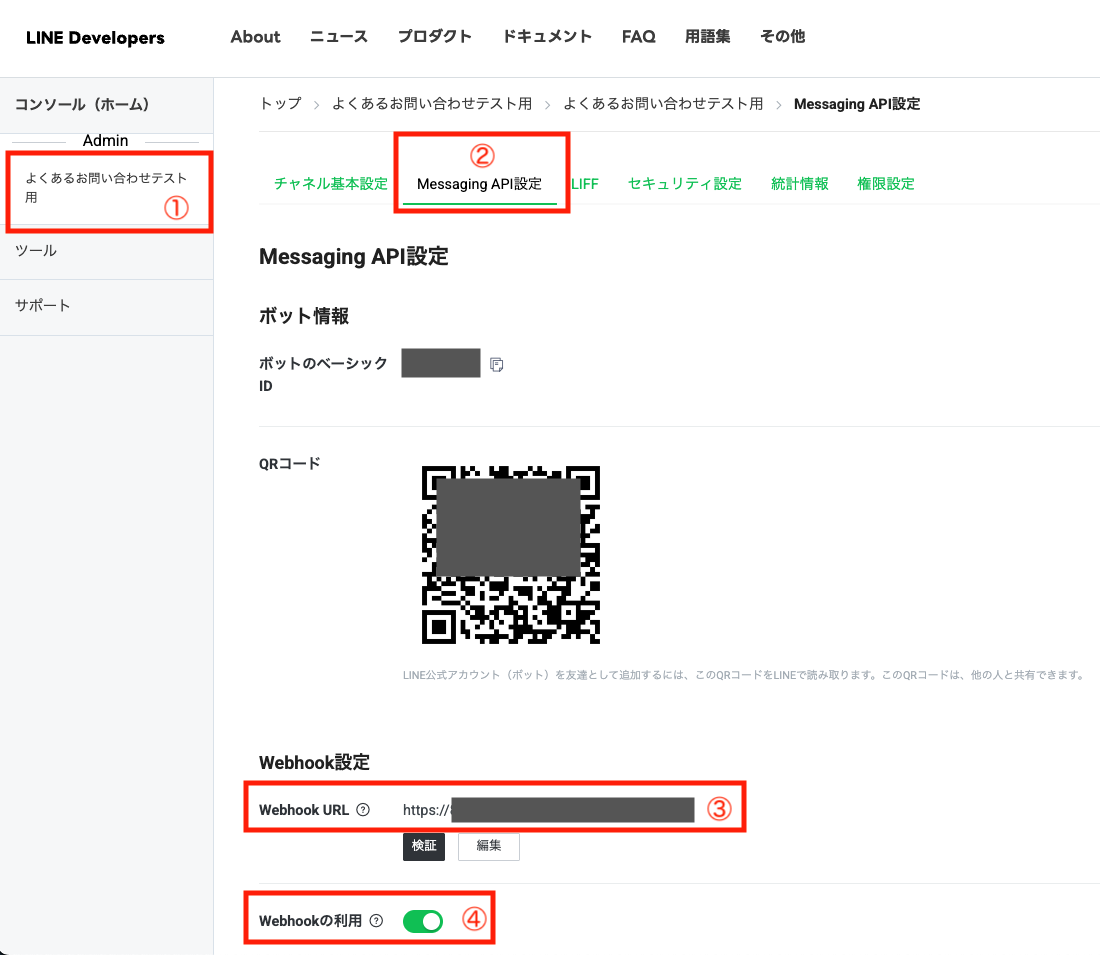
Task: Copy the bot basic ID icon
Action: click(497, 365)
